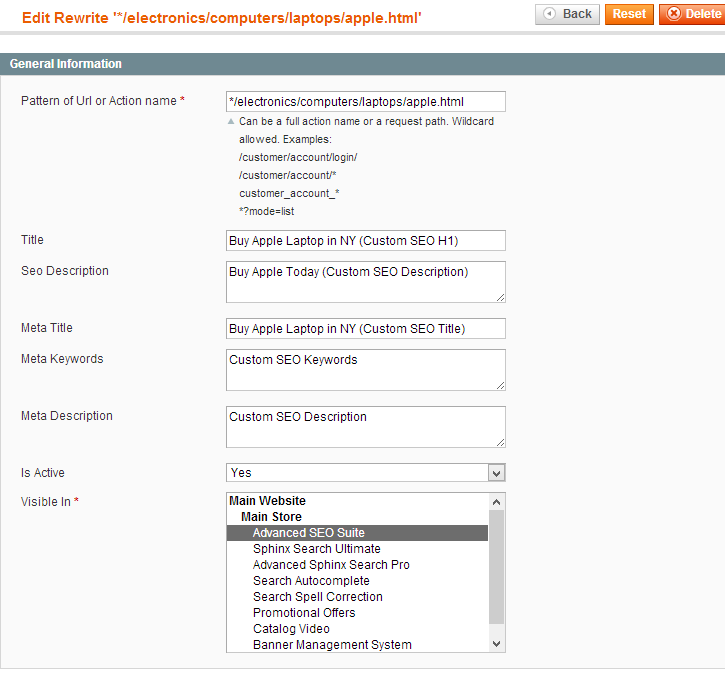This screenshot has height=680, width=725.
Task: Select Promotional Offers store view
Action: [x=357, y=613]
